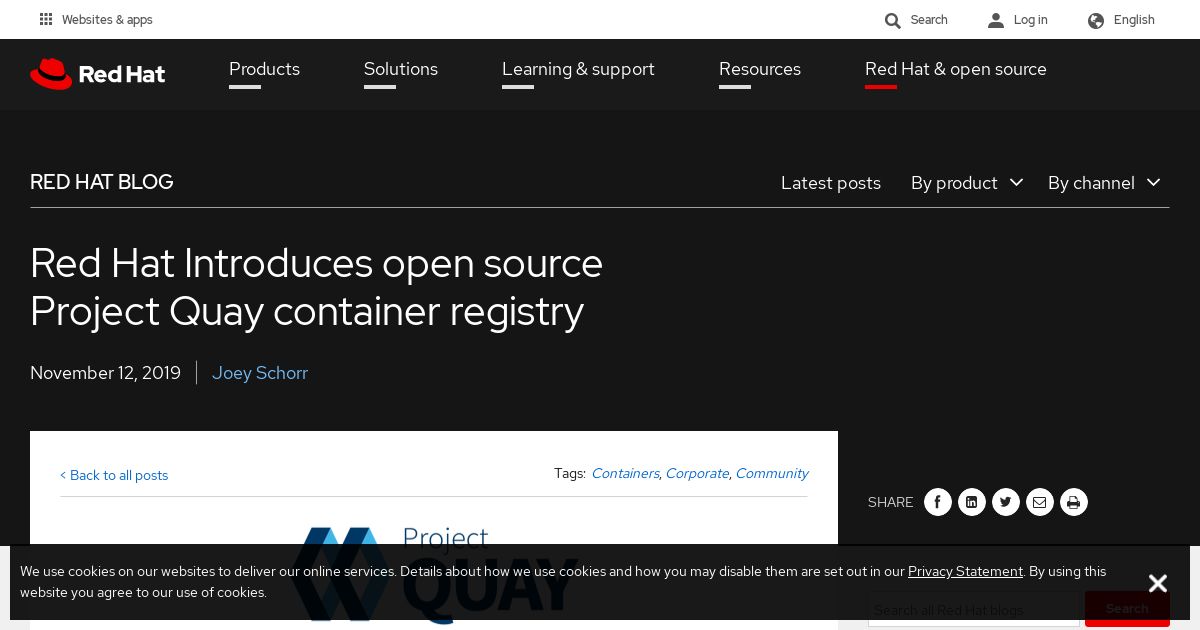Click the November 12, 2019 date
The height and width of the screenshot is (630, 1200).
coord(105,373)
